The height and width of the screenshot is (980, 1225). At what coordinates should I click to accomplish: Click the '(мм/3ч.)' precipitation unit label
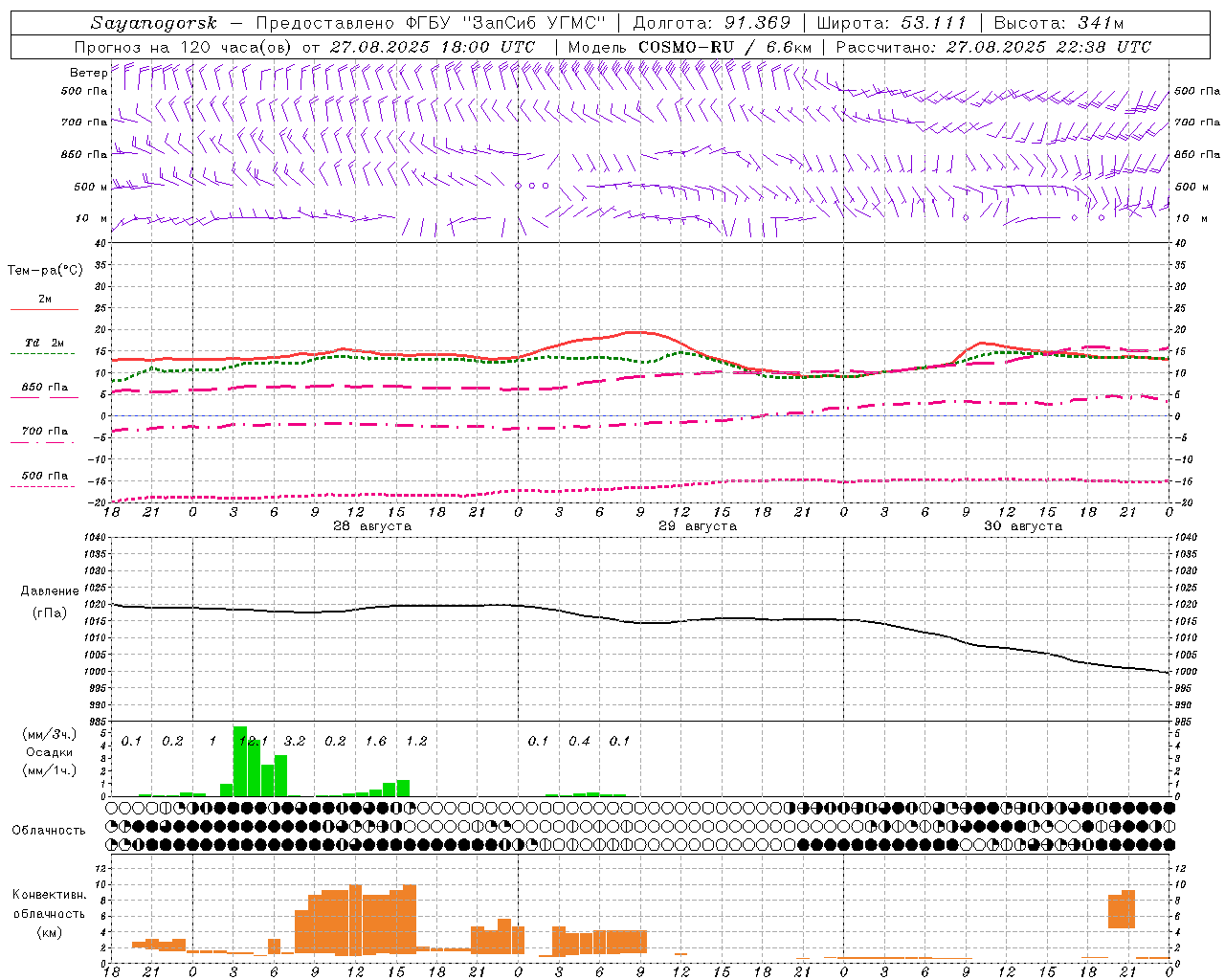pyautogui.click(x=49, y=735)
